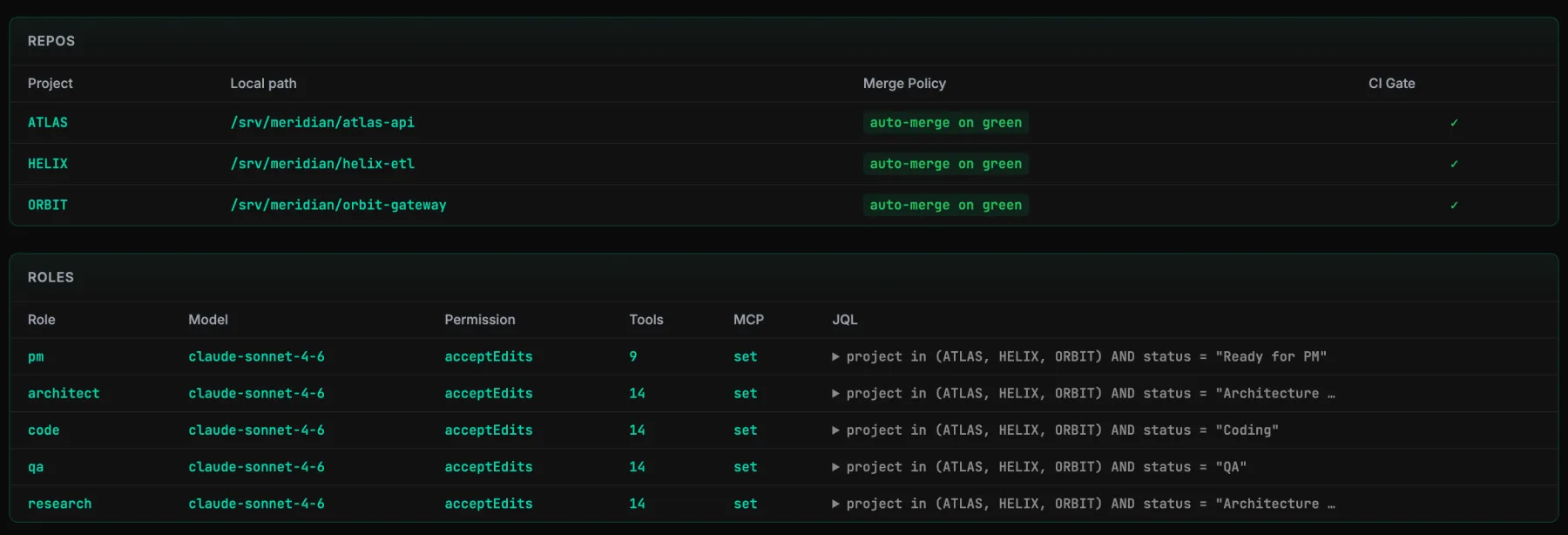Select the /srv/meridian/helix-etl path
Viewport: 1568px width, 535px height.
coord(322,164)
